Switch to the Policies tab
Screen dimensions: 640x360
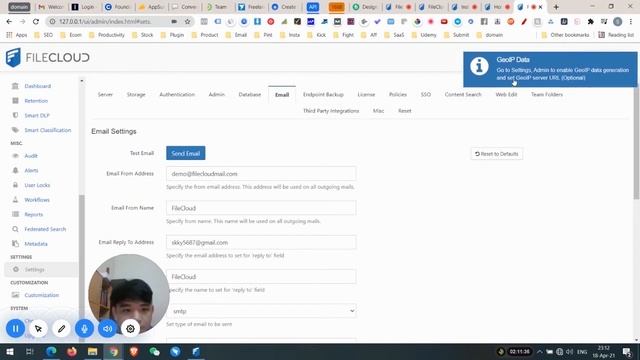(398, 94)
